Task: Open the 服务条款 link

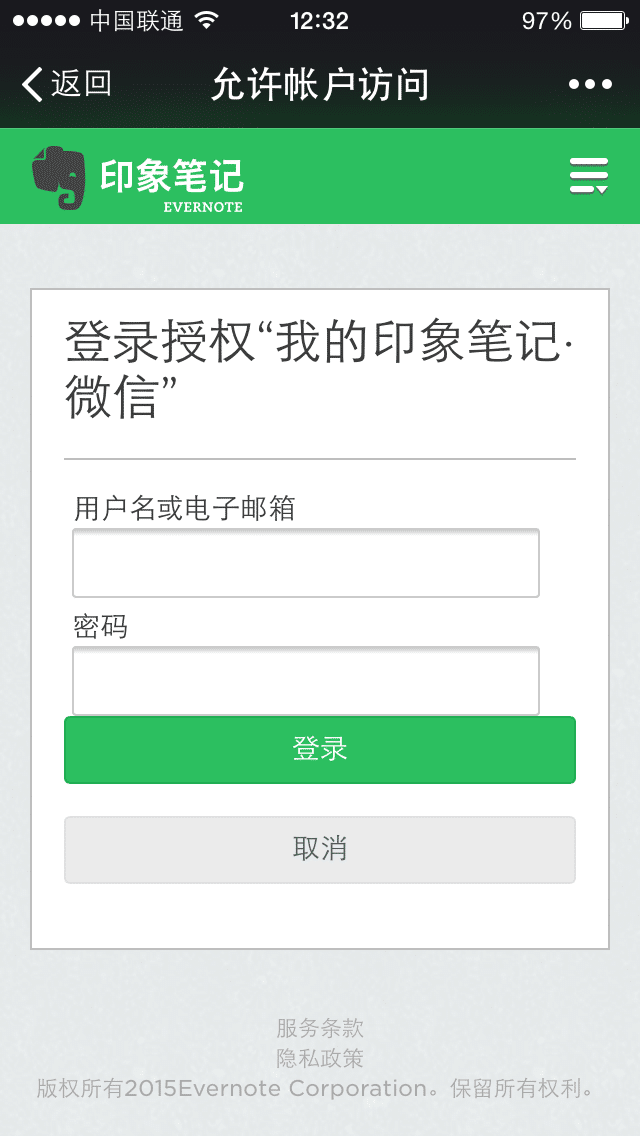Action: pyautogui.click(x=320, y=1027)
